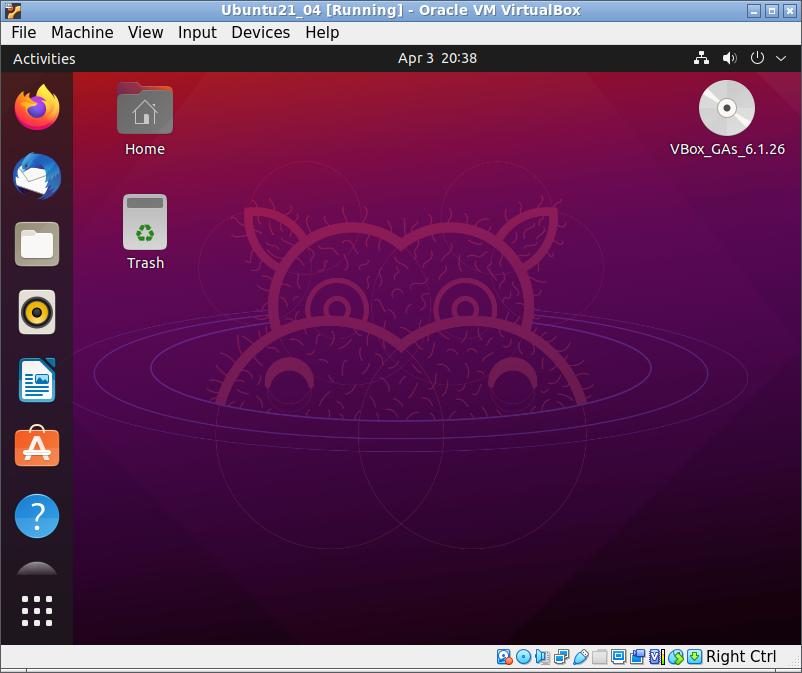Click the hard disk activity status icon
The image size is (802, 673).
coord(505,657)
